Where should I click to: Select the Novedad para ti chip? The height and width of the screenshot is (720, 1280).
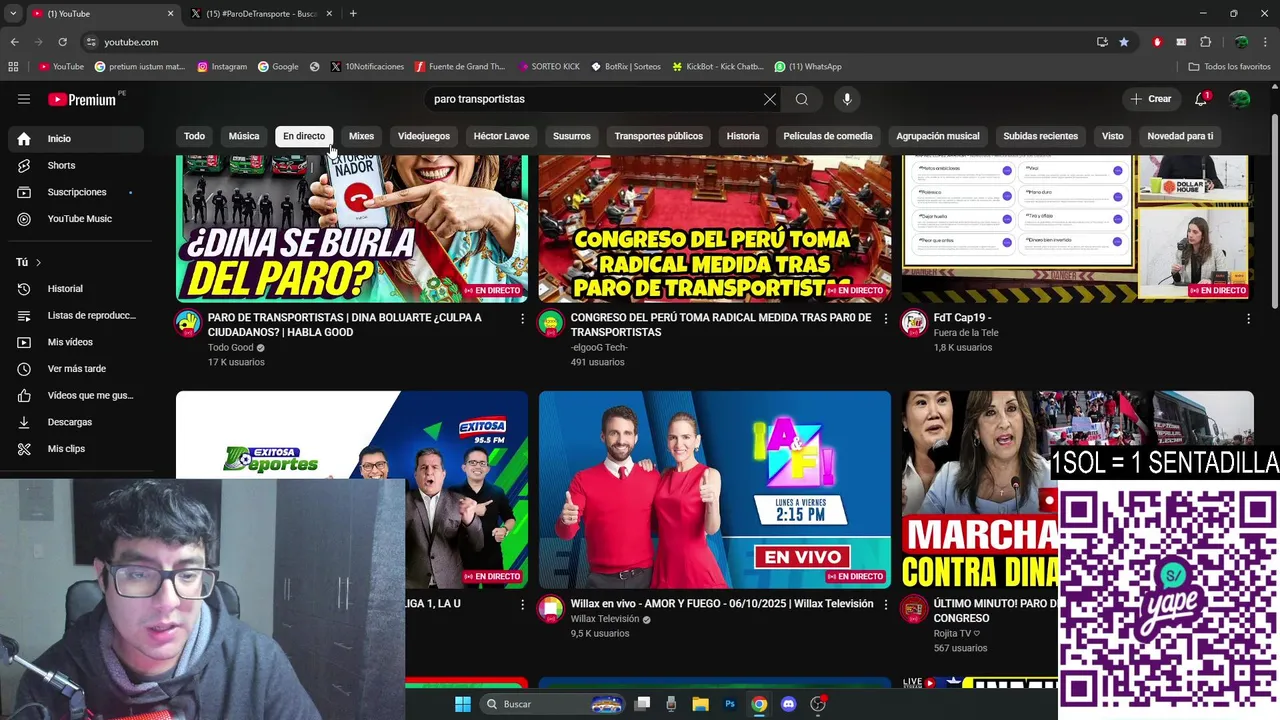pyautogui.click(x=1180, y=136)
